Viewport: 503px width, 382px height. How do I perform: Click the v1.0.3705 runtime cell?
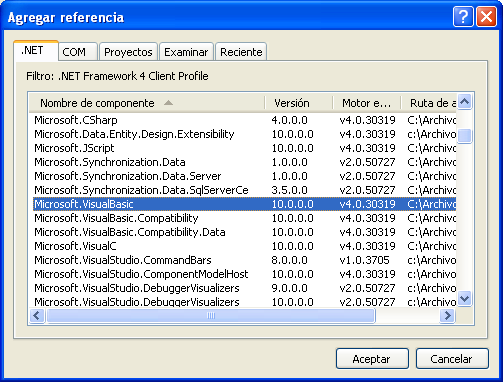pyautogui.click(x=364, y=260)
